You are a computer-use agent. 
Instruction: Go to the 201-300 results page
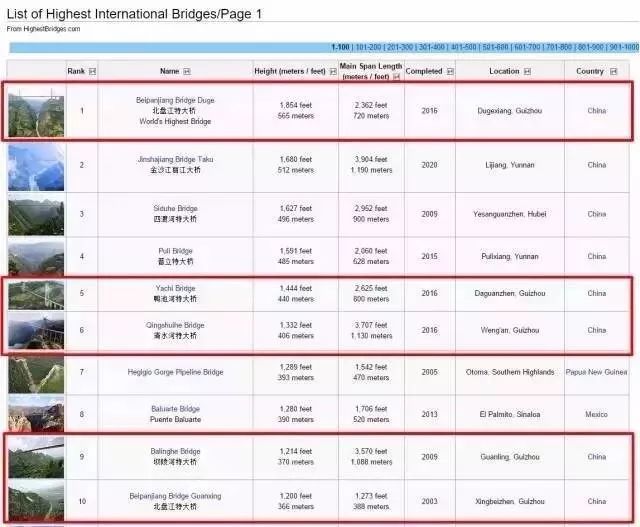pos(400,47)
